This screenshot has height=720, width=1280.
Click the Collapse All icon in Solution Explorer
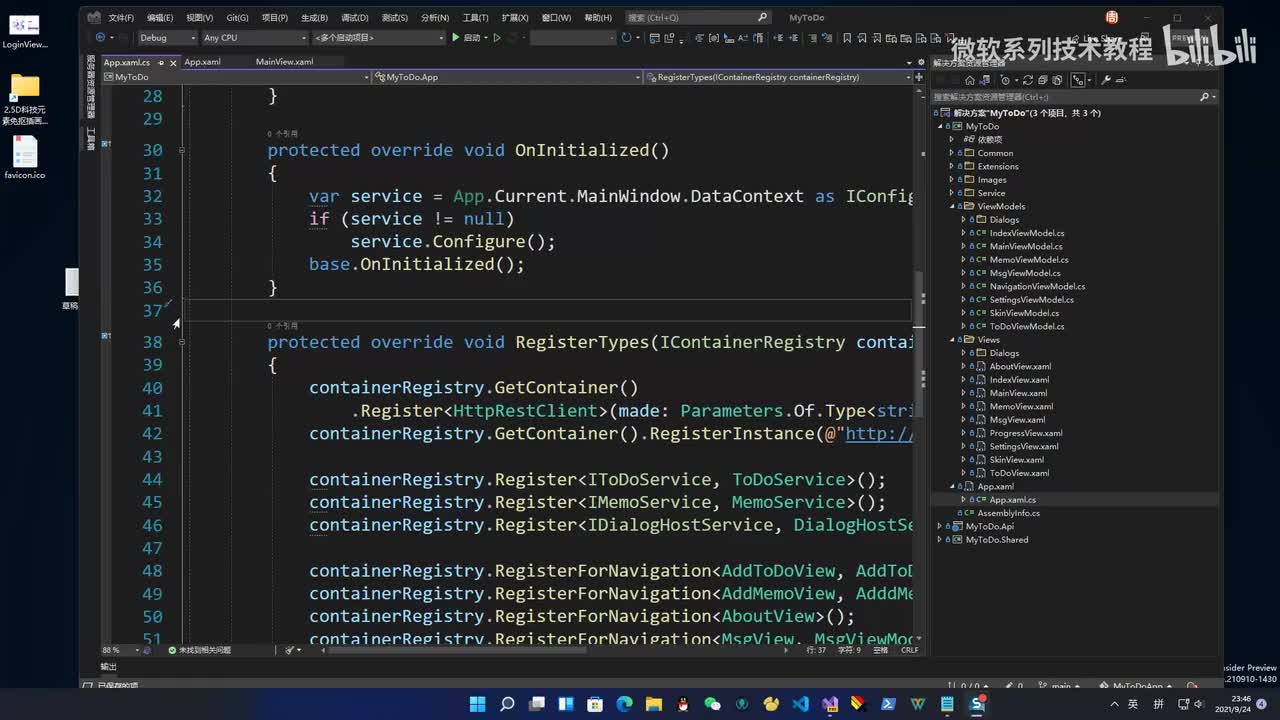(1043, 80)
